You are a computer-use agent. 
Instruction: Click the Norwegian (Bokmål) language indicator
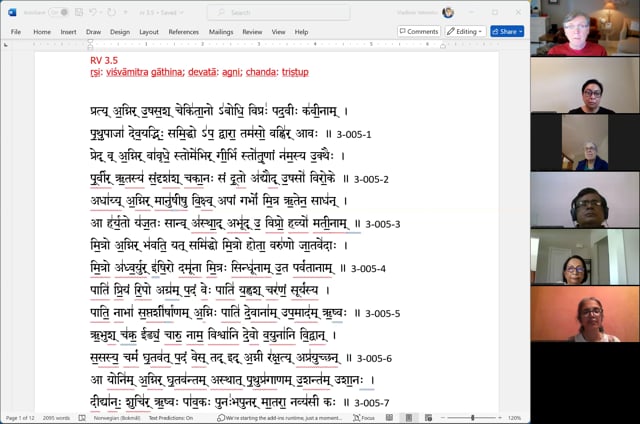pos(117,418)
